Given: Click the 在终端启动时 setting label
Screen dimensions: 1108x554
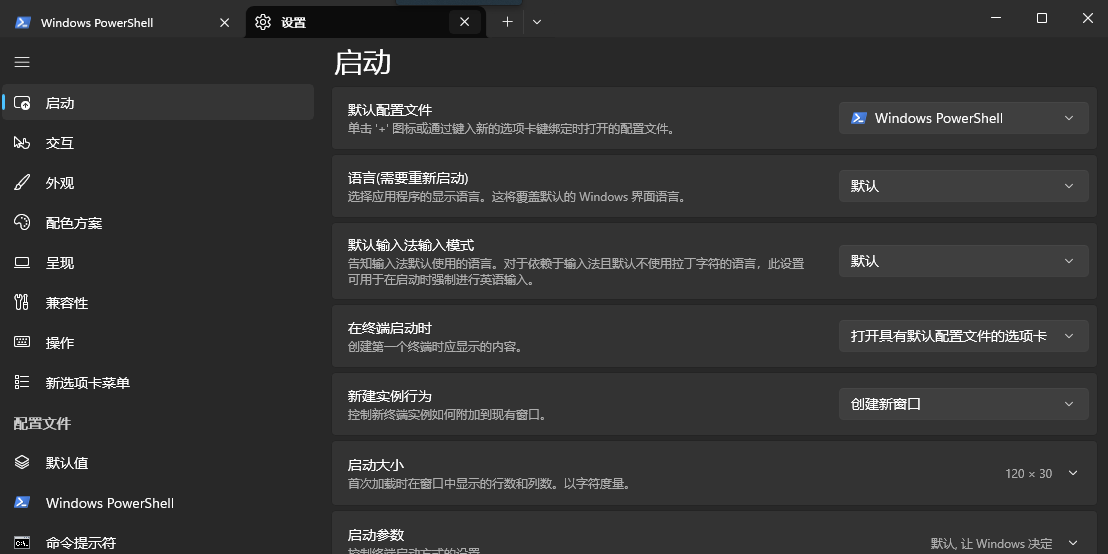Looking at the screenshot, I should pyautogui.click(x=390, y=329).
